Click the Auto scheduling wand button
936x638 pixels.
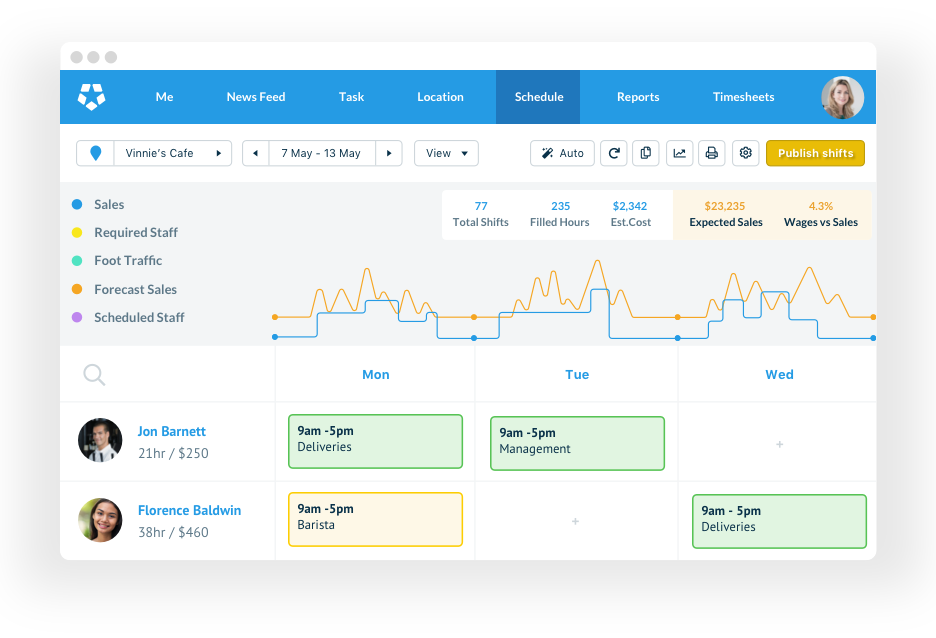pyautogui.click(x=562, y=153)
